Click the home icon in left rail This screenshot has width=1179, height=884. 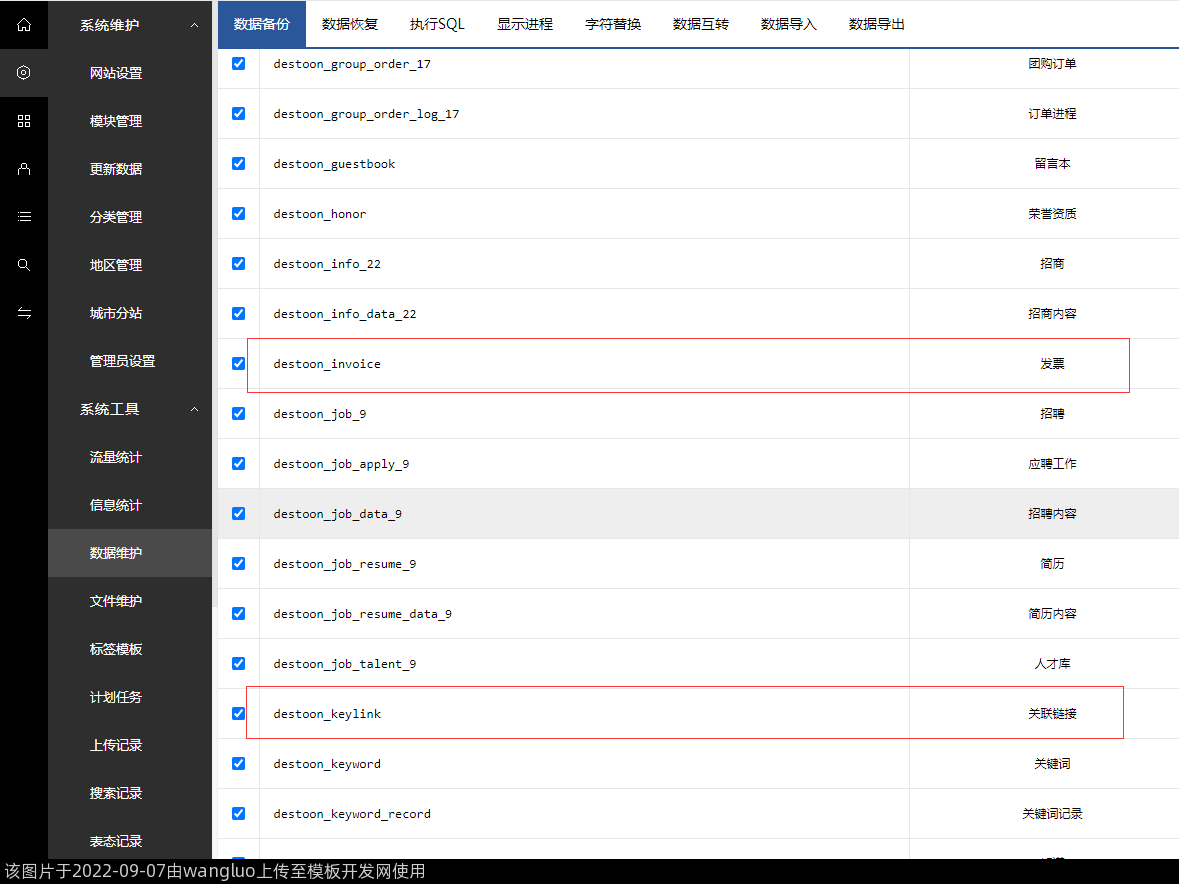tap(24, 25)
